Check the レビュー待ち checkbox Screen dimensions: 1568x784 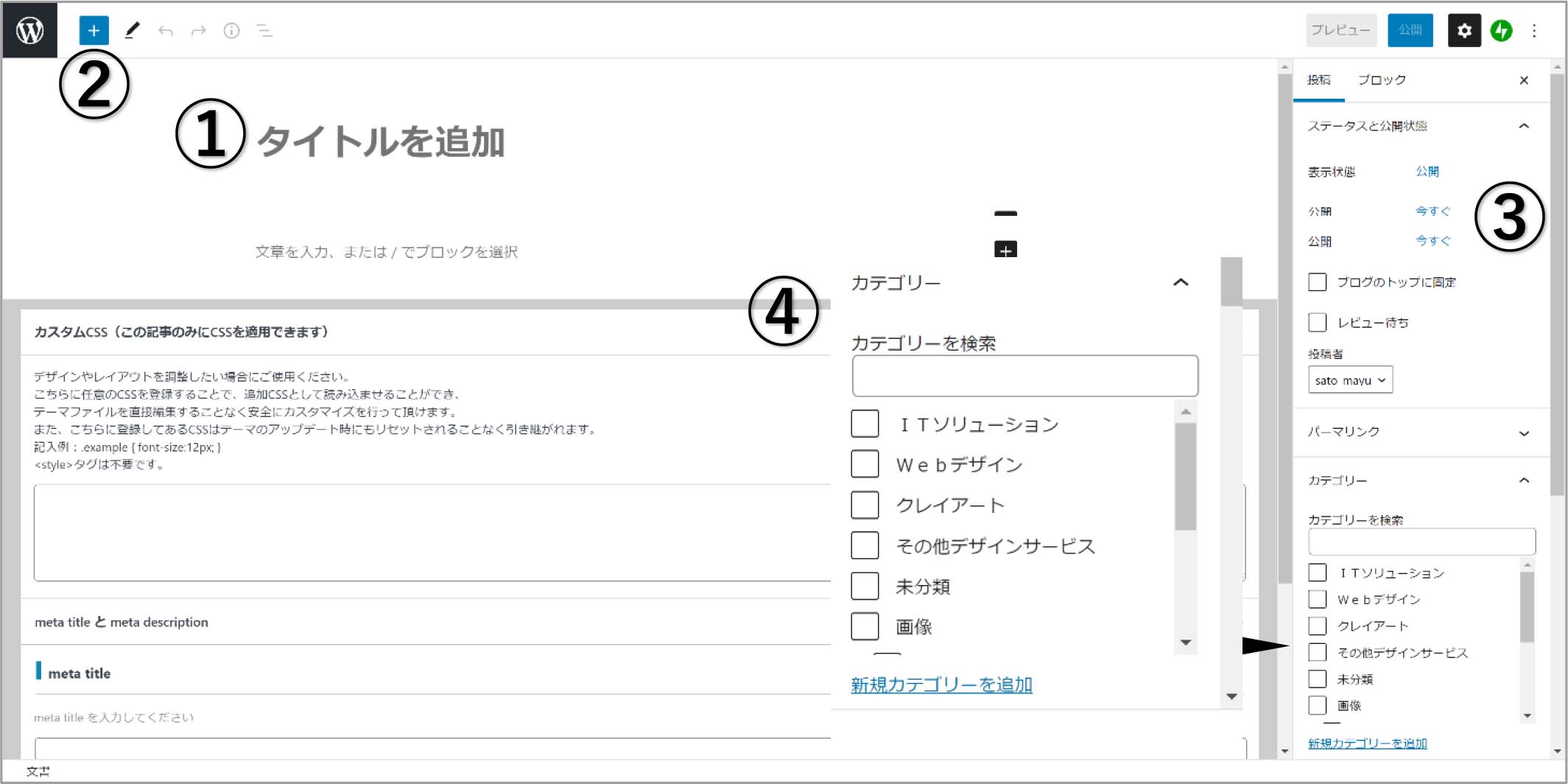(x=1318, y=323)
